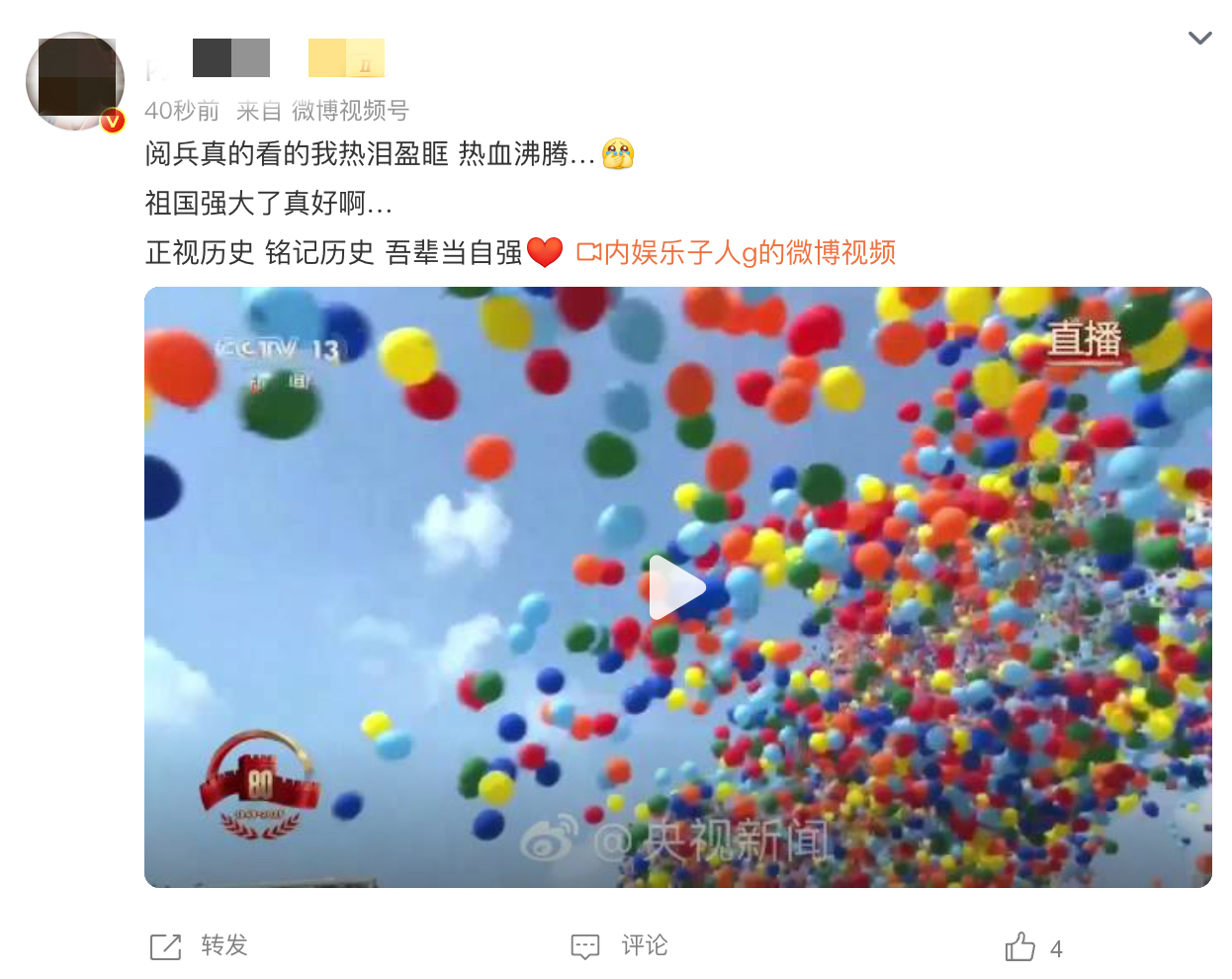This screenshot has height=979, width=1232.
Task: Click the like count 4
Action: [1056, 949]
